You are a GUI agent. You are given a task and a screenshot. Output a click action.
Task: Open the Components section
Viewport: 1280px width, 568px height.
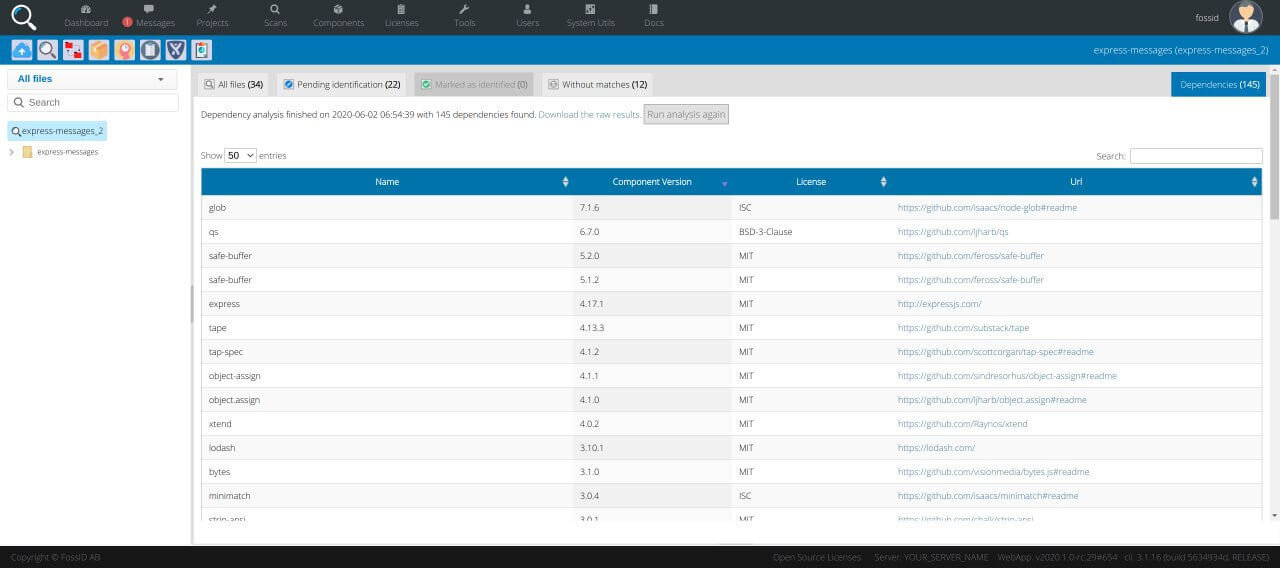338,16
